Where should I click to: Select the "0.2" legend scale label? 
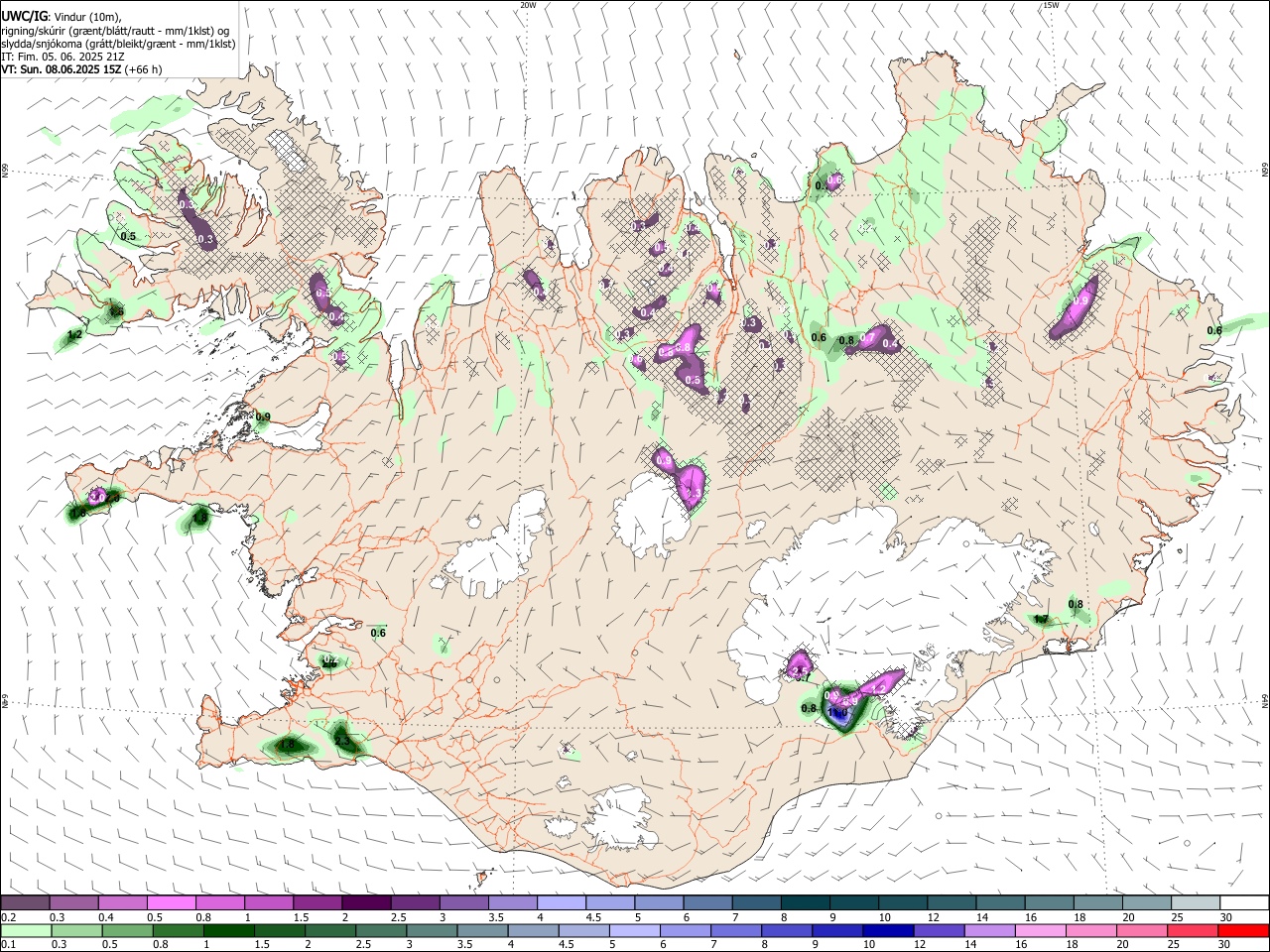coord(8,916)
